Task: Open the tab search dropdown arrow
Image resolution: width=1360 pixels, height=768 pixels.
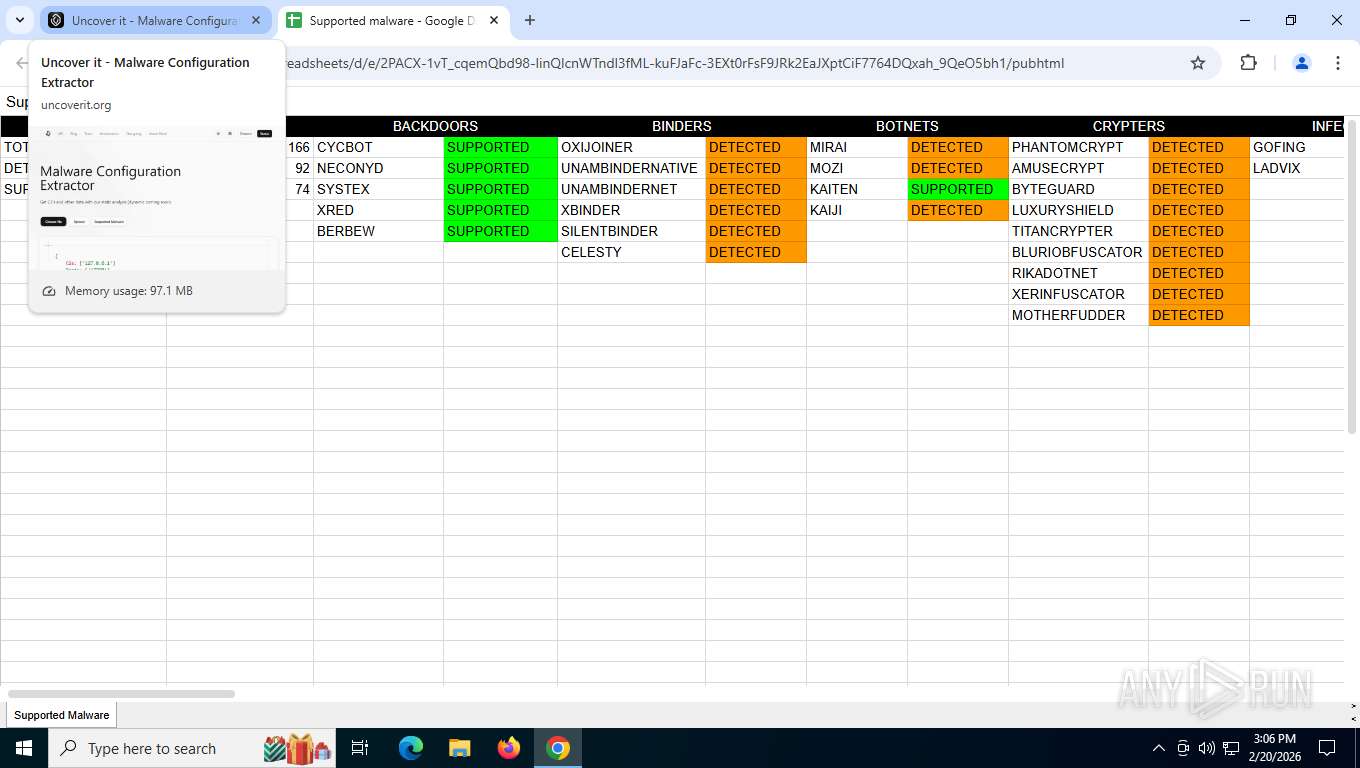Action: (x=20, y=20)
